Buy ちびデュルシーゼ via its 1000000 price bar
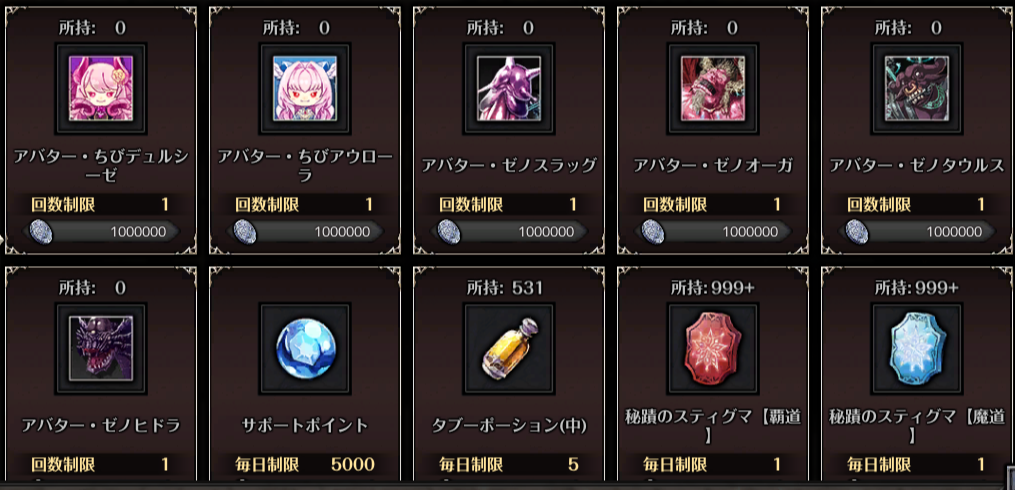Screen dimensions: 1015x490 tap(101, 232)
